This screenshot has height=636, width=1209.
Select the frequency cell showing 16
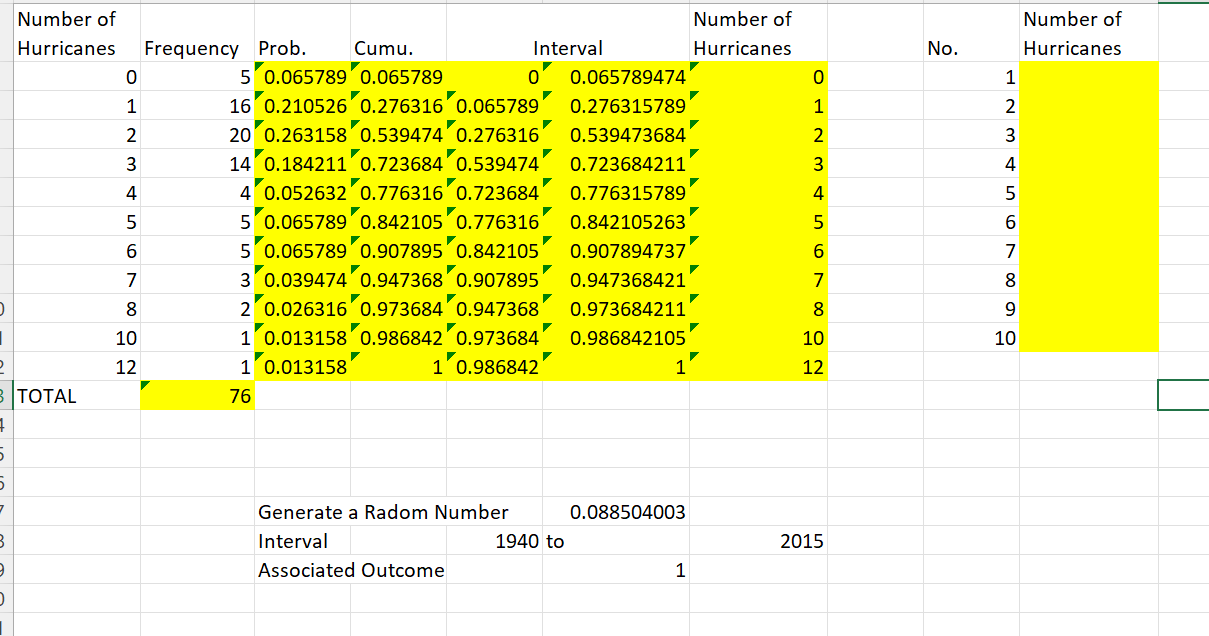click(197, 106)
